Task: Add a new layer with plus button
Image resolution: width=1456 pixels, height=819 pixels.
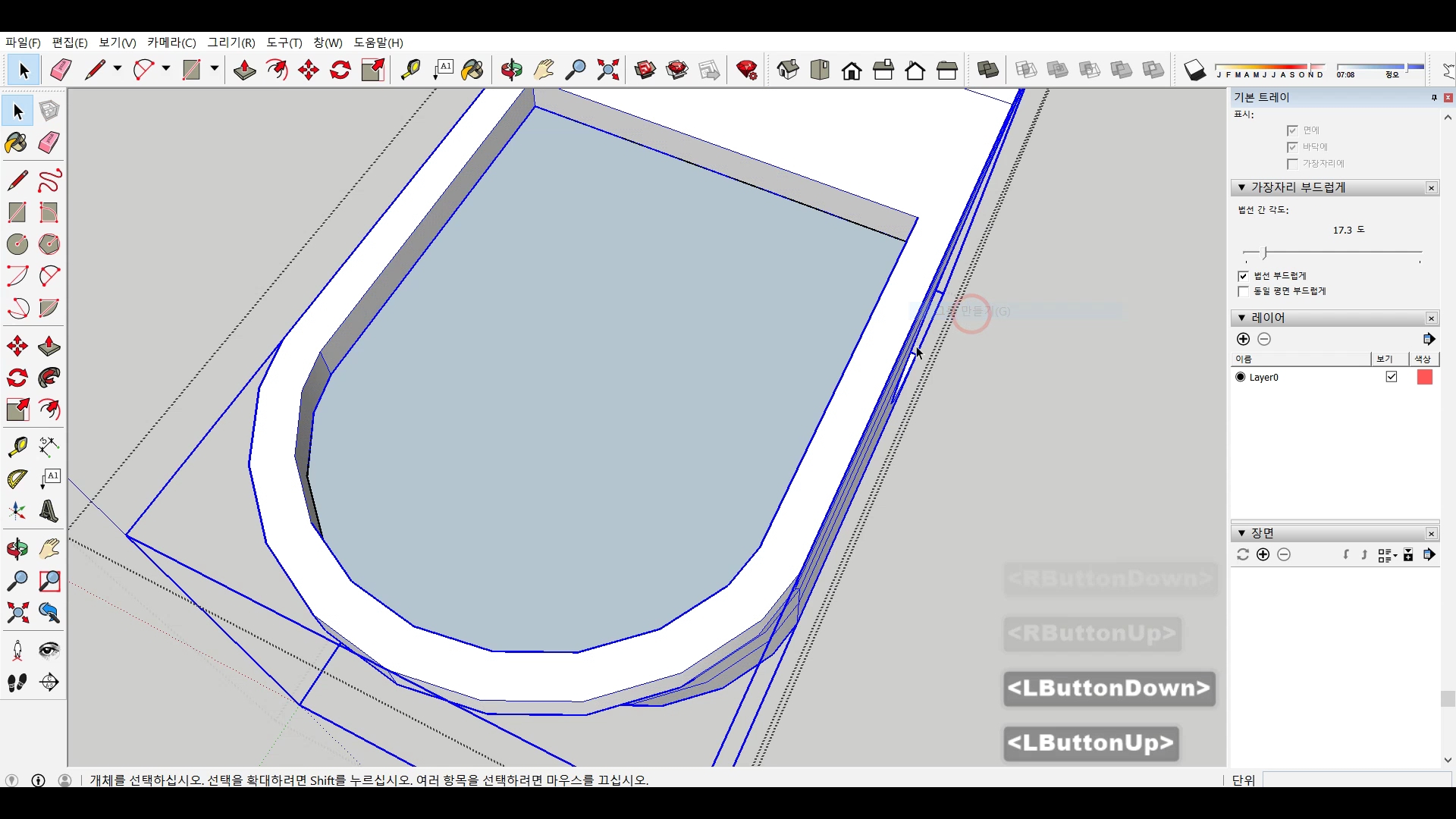Action: coord(1243,339)
